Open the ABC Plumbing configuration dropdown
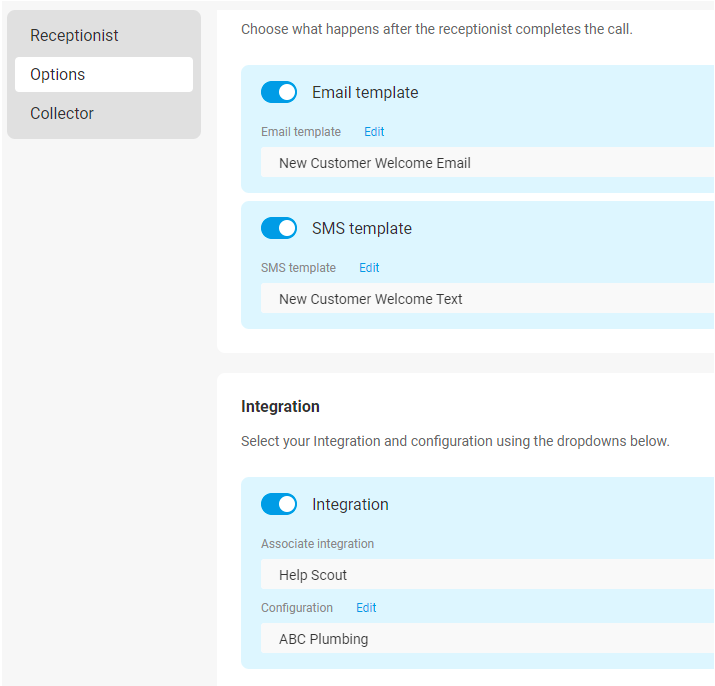 click(x=487, y=639)
